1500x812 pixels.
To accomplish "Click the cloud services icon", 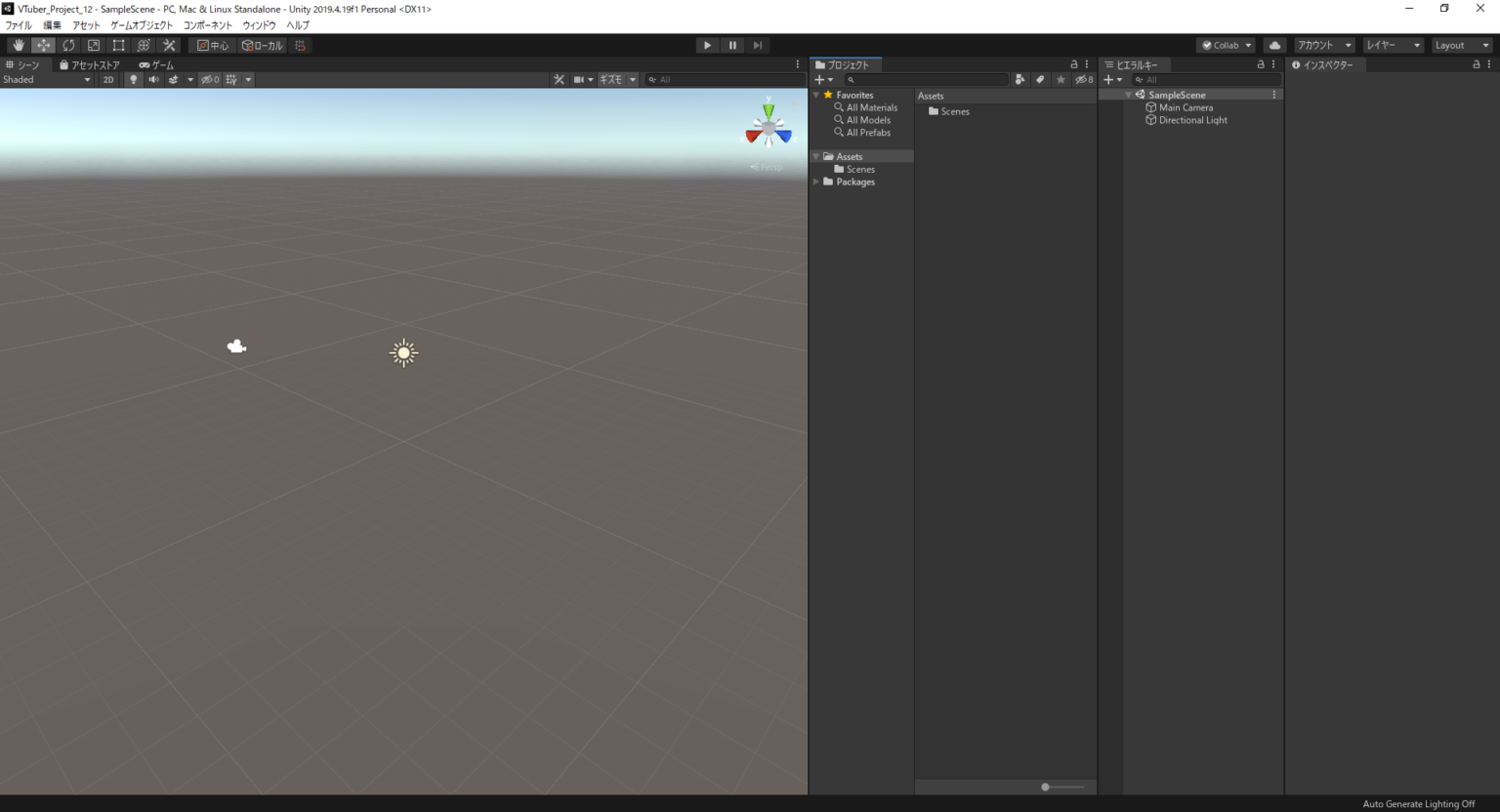I will pyautogui.click(x=1274, y=46).
